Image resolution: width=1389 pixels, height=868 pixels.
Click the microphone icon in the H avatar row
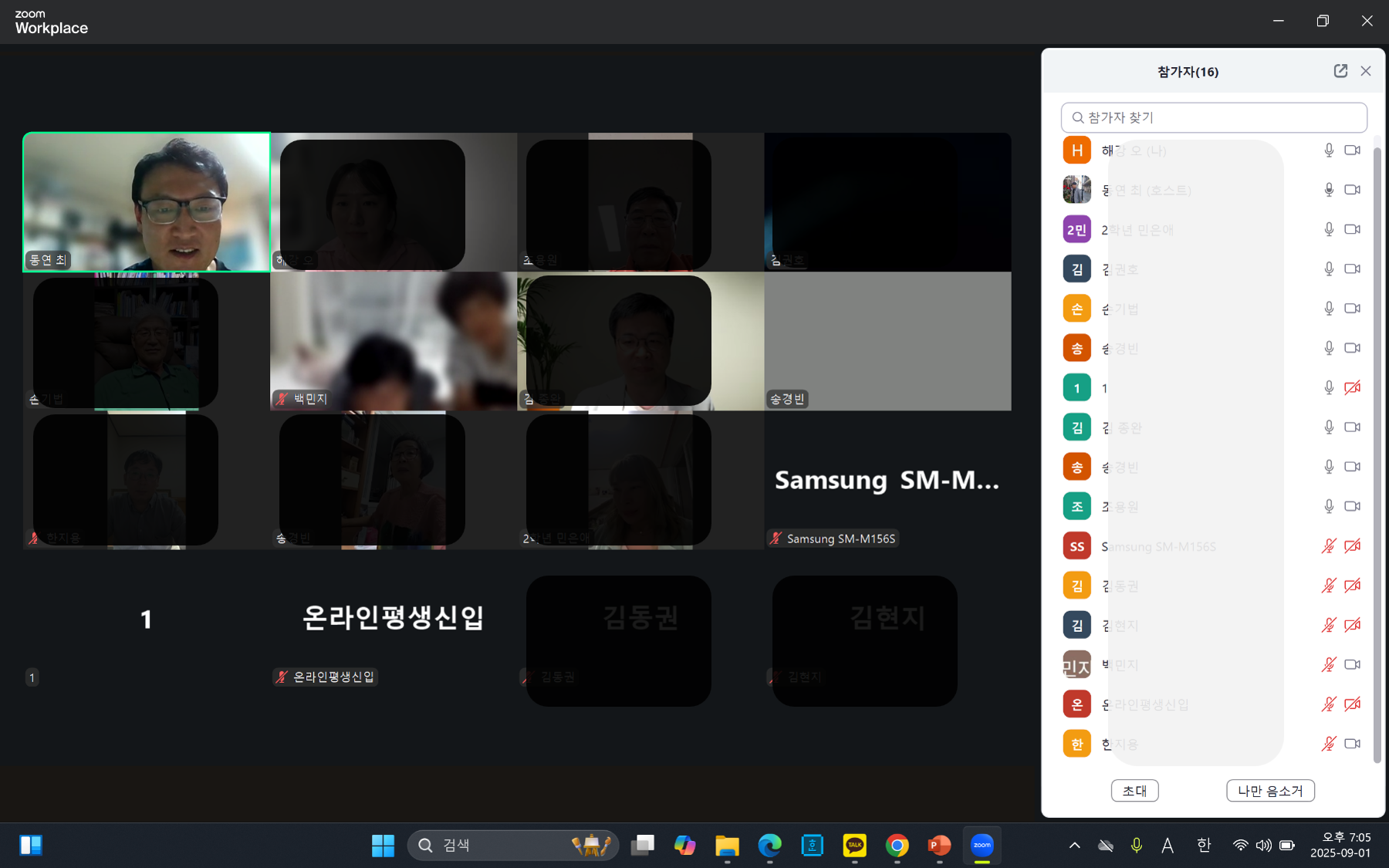click(1329, 150)
